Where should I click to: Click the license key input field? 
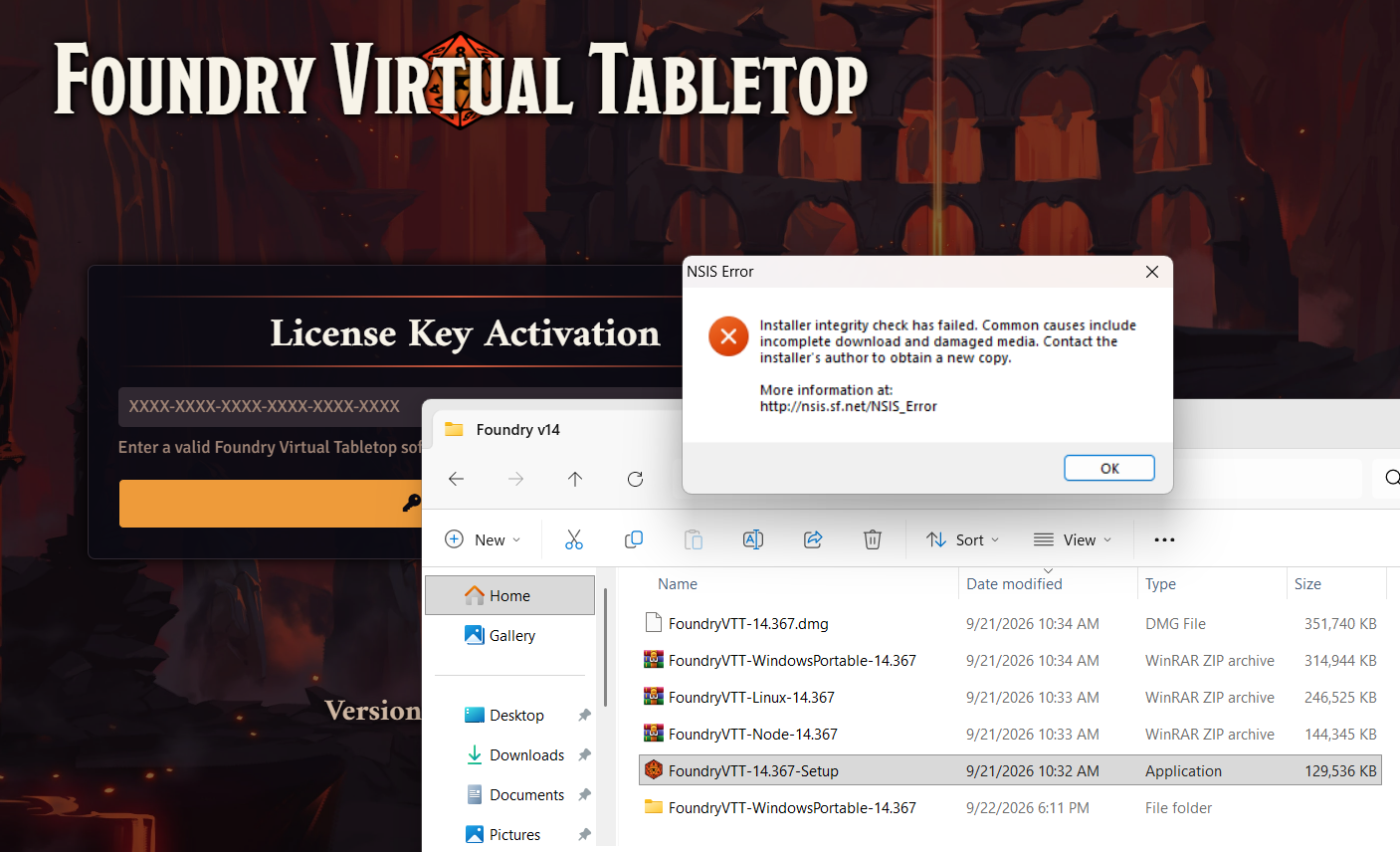400,407
